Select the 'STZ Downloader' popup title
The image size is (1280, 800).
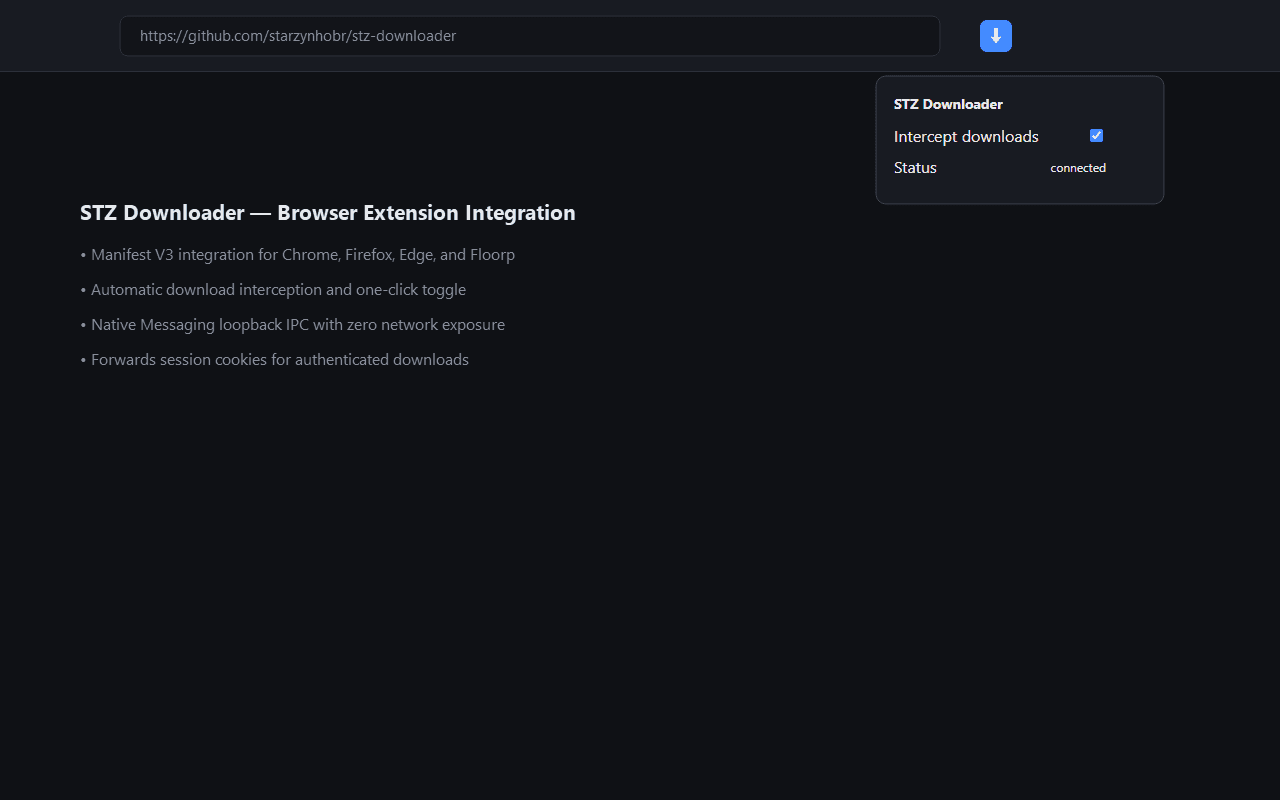click(948, 104)
